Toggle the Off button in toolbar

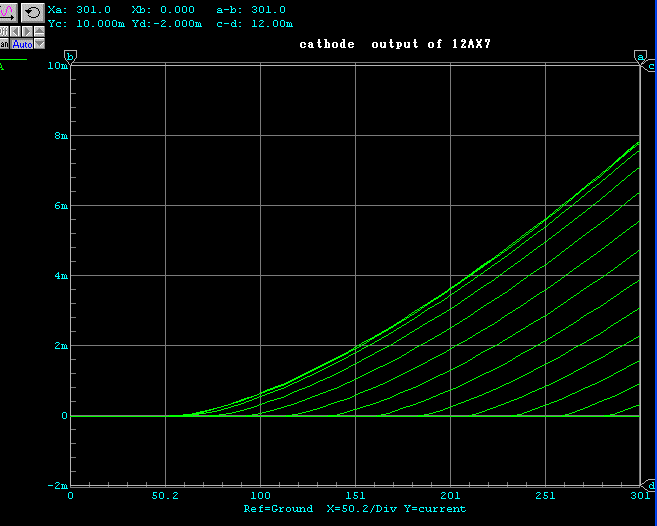click(x=4, y=31)
